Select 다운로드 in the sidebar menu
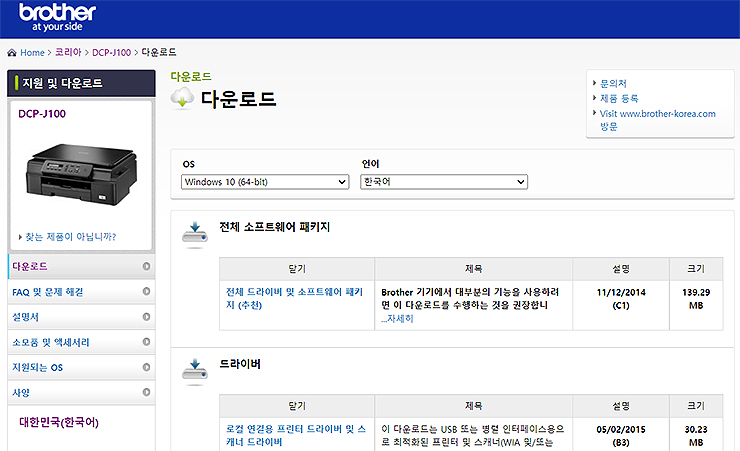Screen dimensions: 740x451 point(81,266)
